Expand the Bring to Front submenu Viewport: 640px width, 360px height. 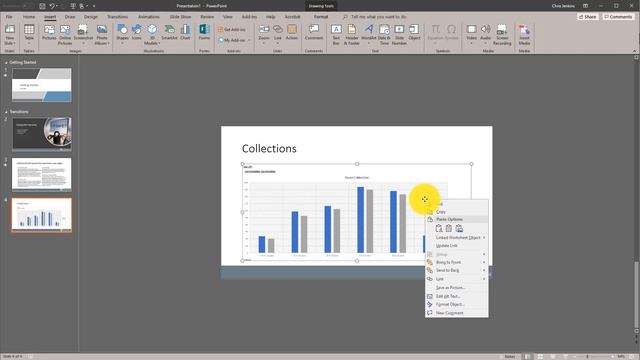[x=456, y=262]
